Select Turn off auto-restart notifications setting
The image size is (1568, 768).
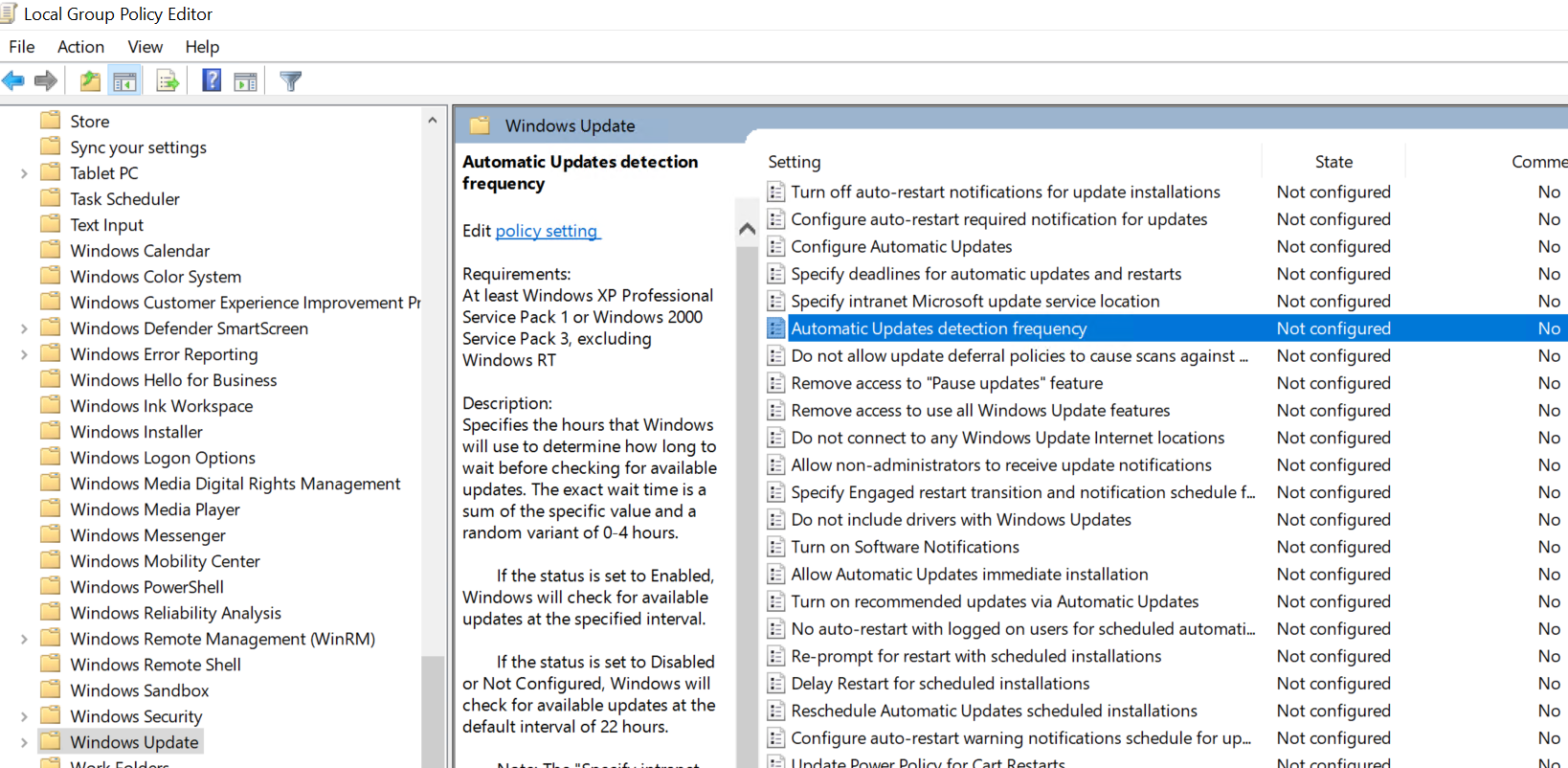pos(1005,192)
